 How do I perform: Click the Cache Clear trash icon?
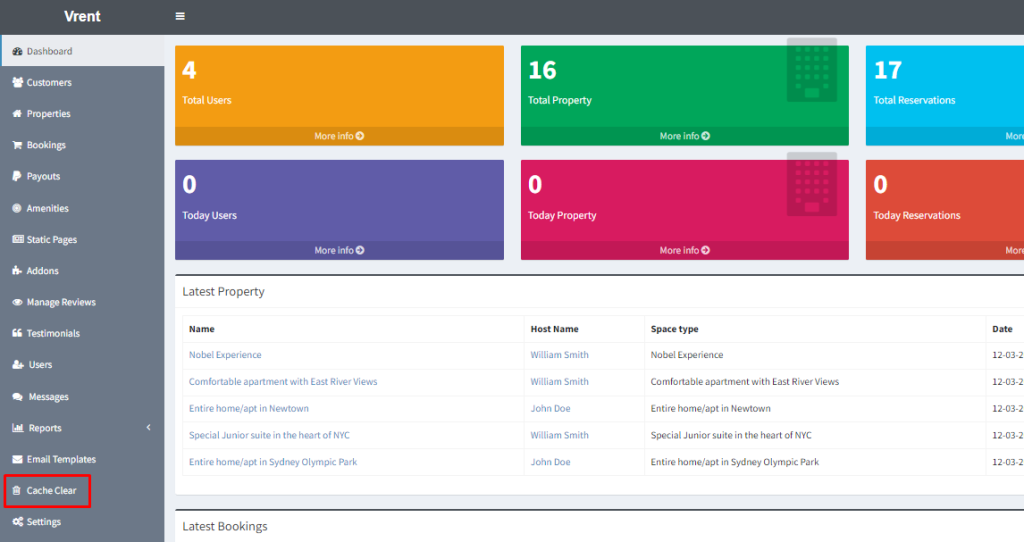(x=17, y=491)
